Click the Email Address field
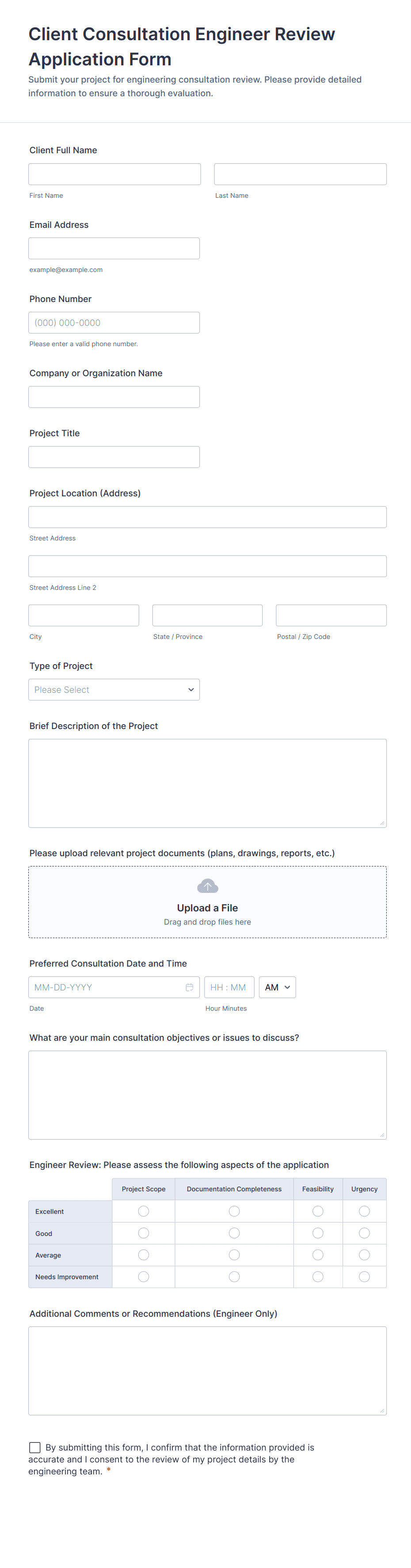The height and width of the screenshot is (1568, 411). click(x=114, y=248)
